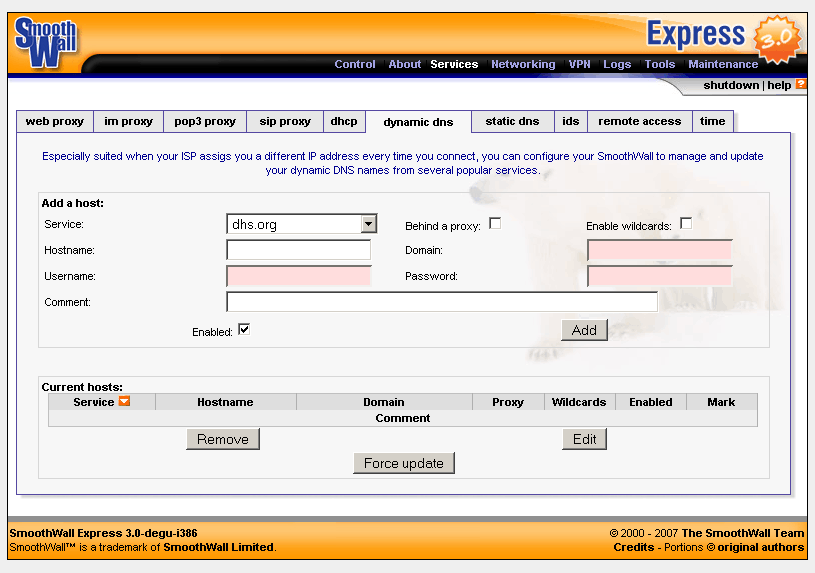The width and height of the screenshot is (815, 573).
Task: Click the Domain column header
Action: tap(384, 402)
